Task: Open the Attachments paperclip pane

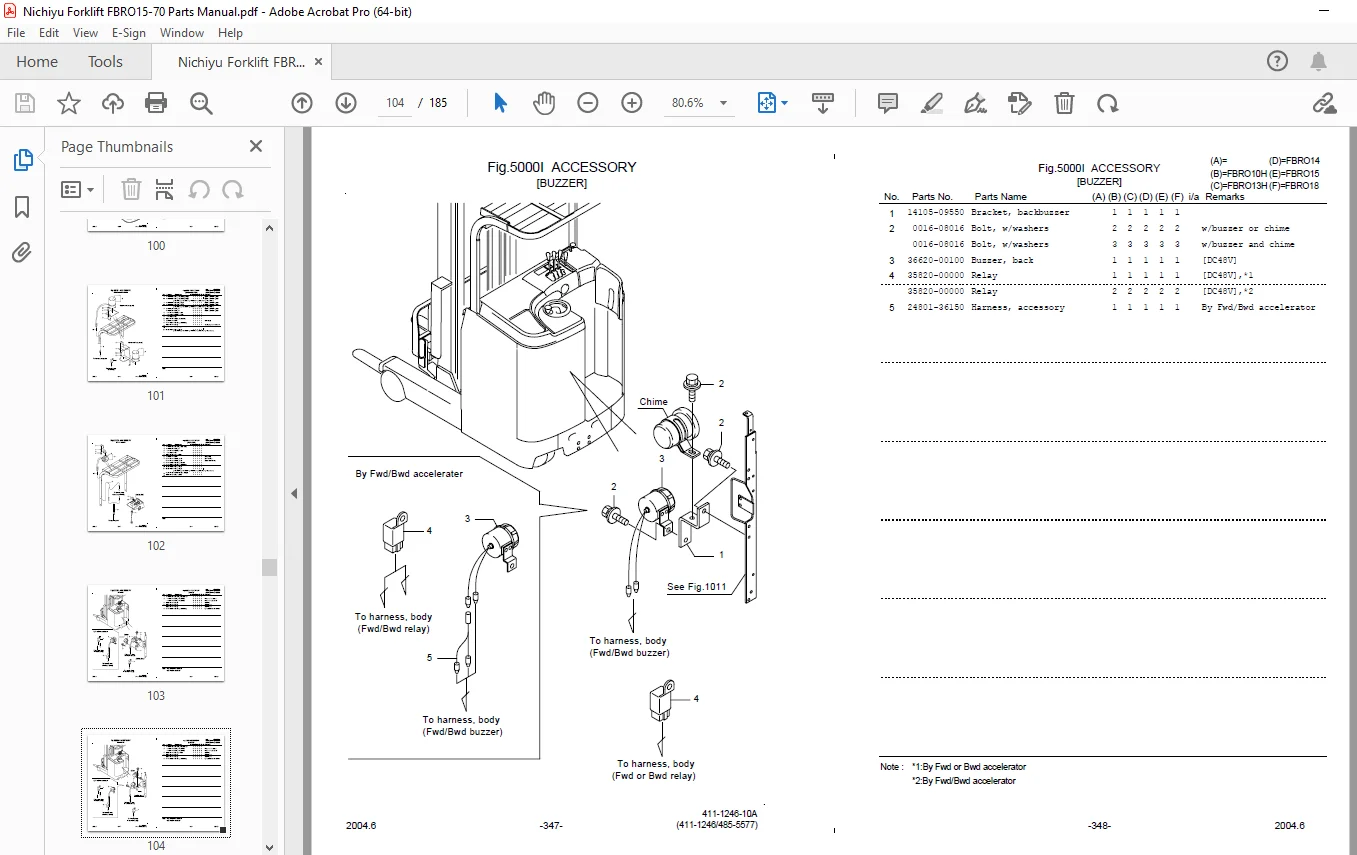Action: click(x=22, y=253)
